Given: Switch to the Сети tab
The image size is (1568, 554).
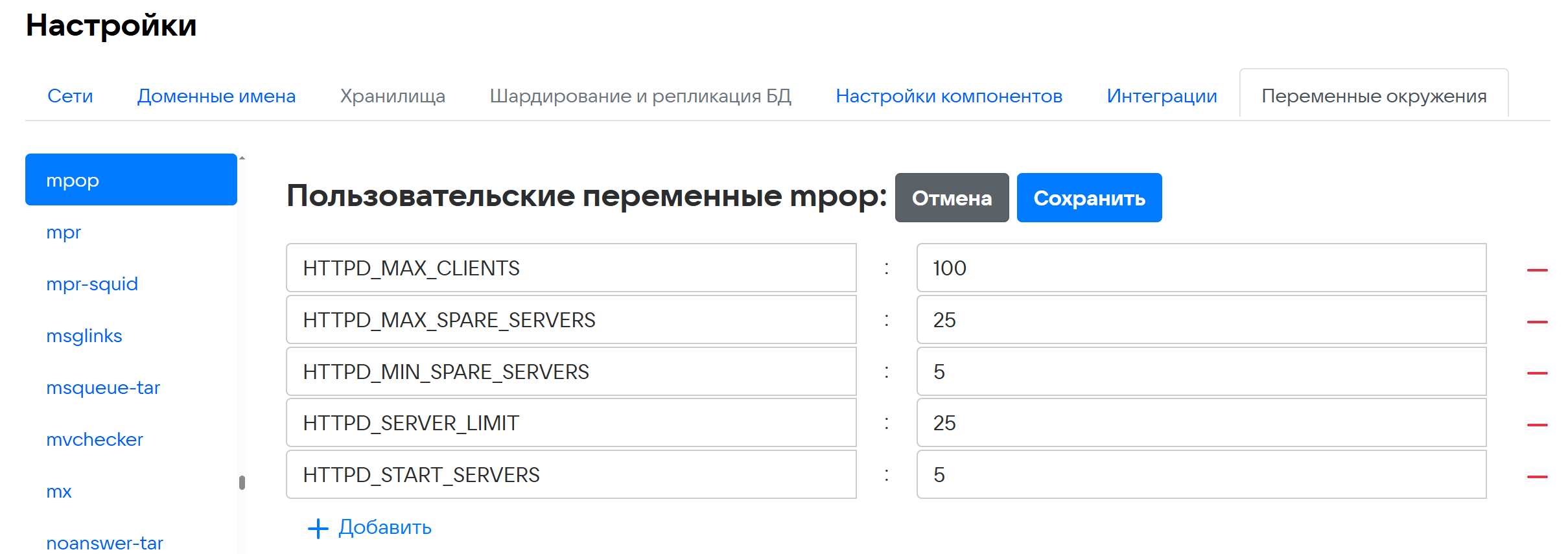Looking at the screenshot, I should click(x=70, y=96).
